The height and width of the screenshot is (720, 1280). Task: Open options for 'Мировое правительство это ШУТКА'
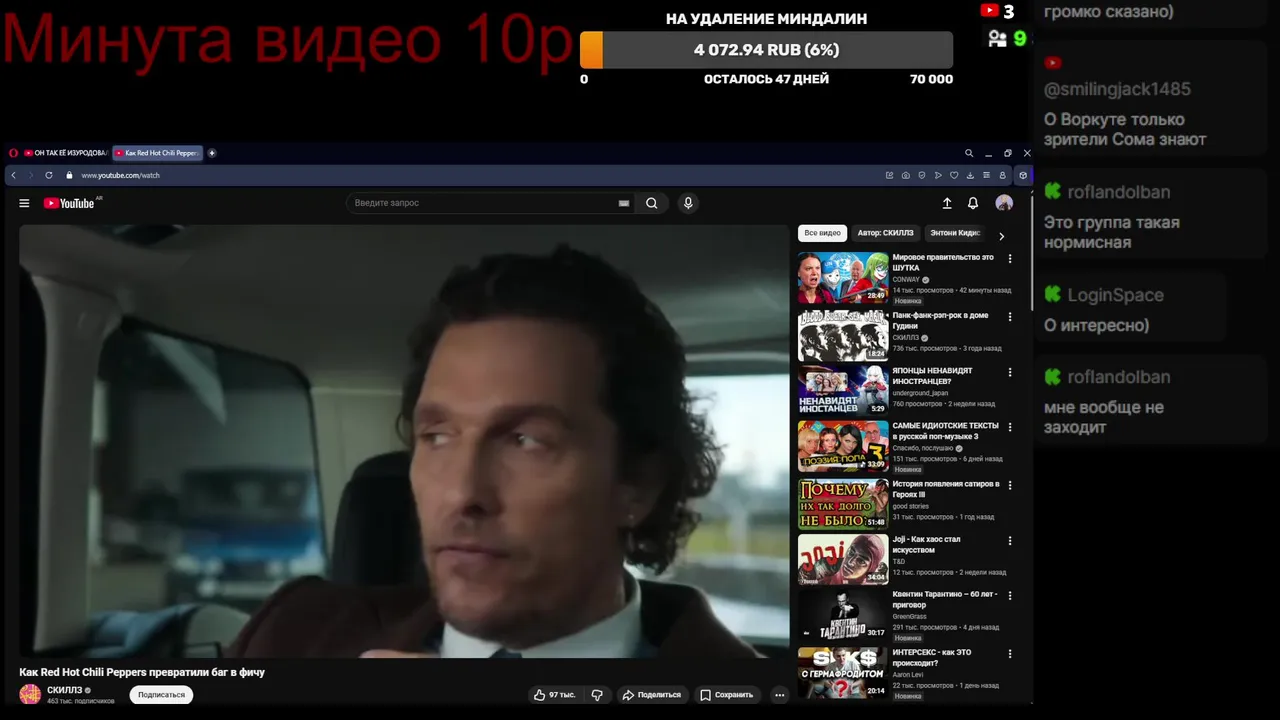(x=1010, y=259)
